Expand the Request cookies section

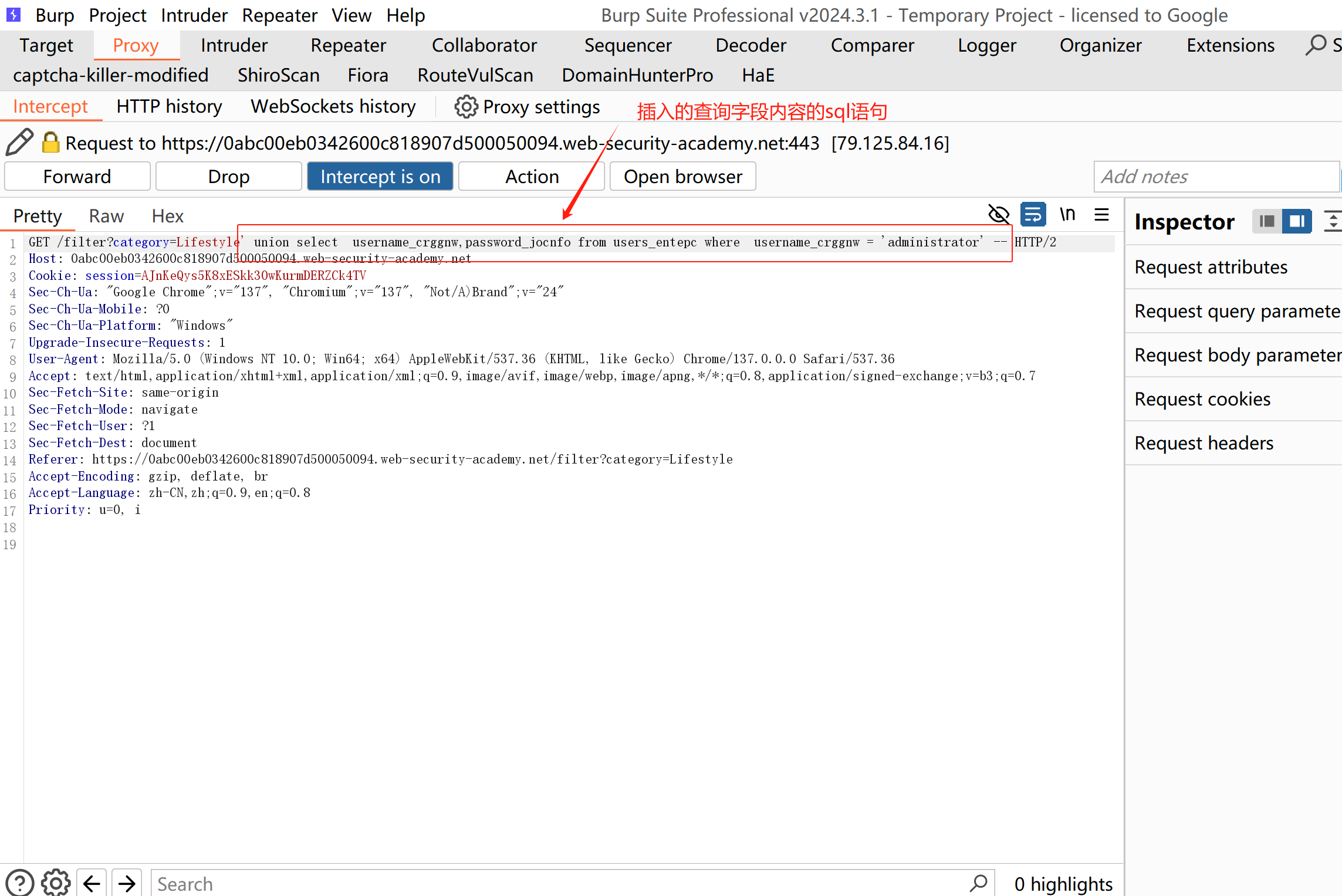pos(1202,399)
